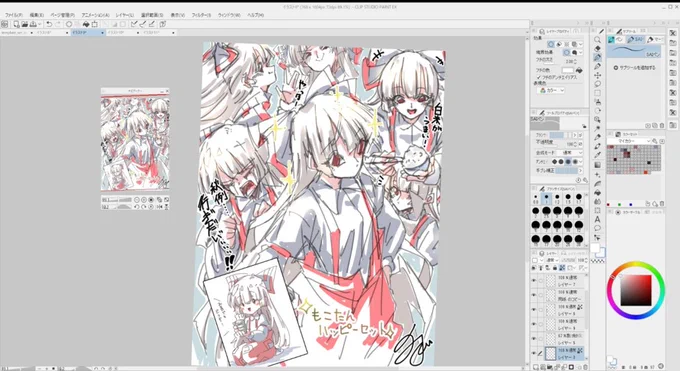
Task: Adjust the ブラシサイズ slider in tool property
Action: click(x=560, y=135)
